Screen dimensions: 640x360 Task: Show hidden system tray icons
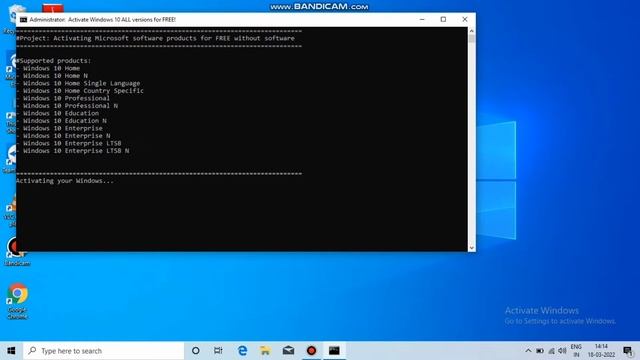point(528,351)
